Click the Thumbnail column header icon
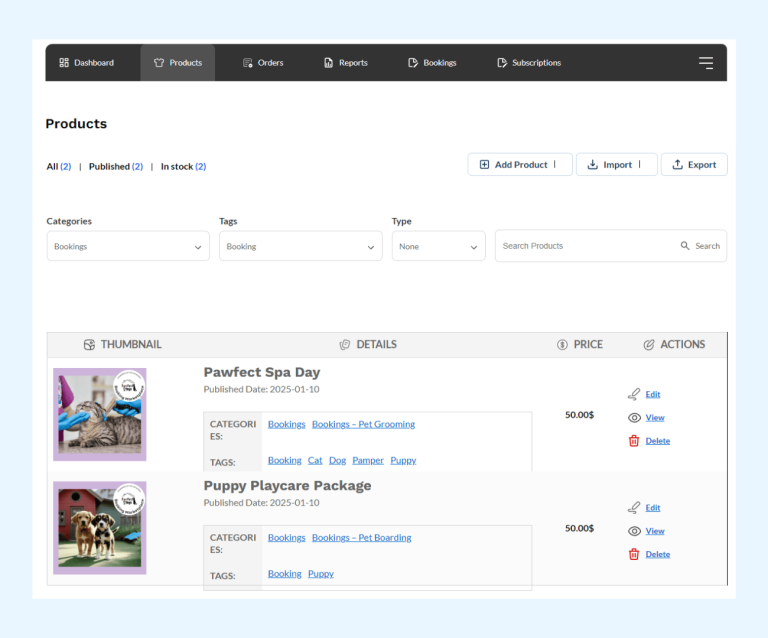 pyautogui.click(x=89, y=345)
